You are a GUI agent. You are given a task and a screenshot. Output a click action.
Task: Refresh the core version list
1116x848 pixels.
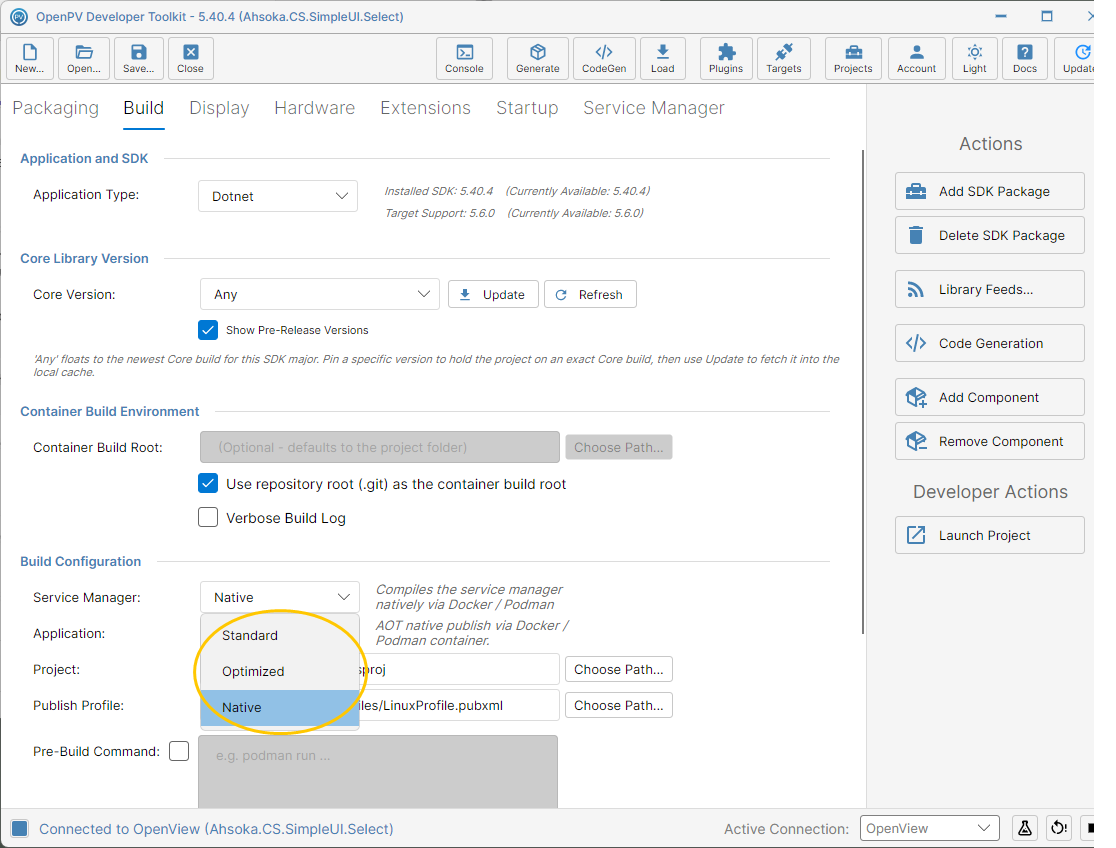click(590, 295)
